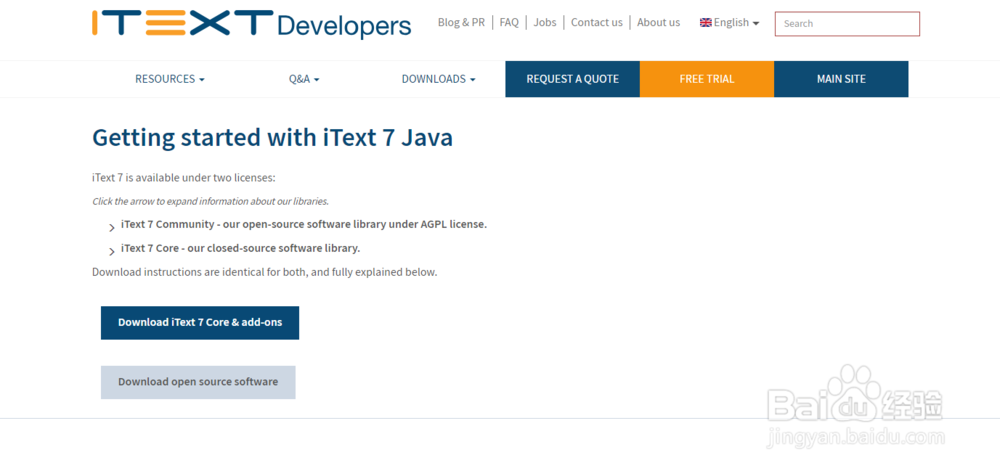Screen dimensions: 1000x471
Task: Click the iText Developers logo
Action: tap(251, 23)
